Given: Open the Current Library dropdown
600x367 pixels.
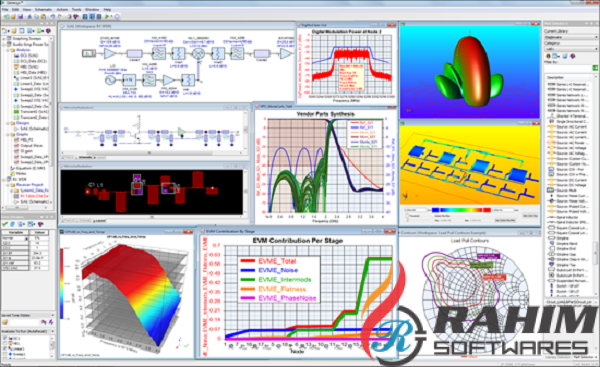Looking at the screenshot, I should pos(571,37).
